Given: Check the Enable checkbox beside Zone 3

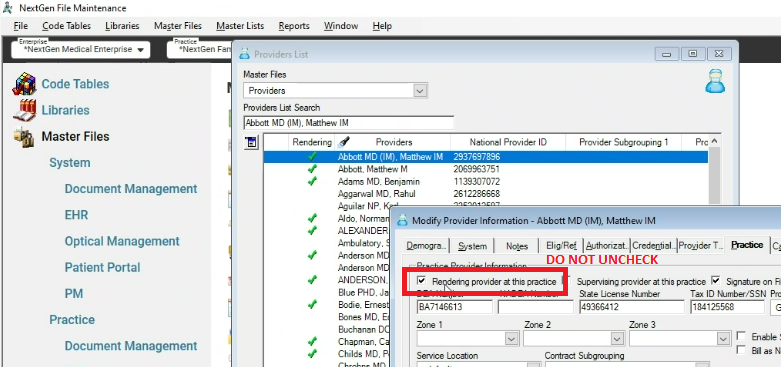Looking at the screenshot, I should click(x=741, y=336).
